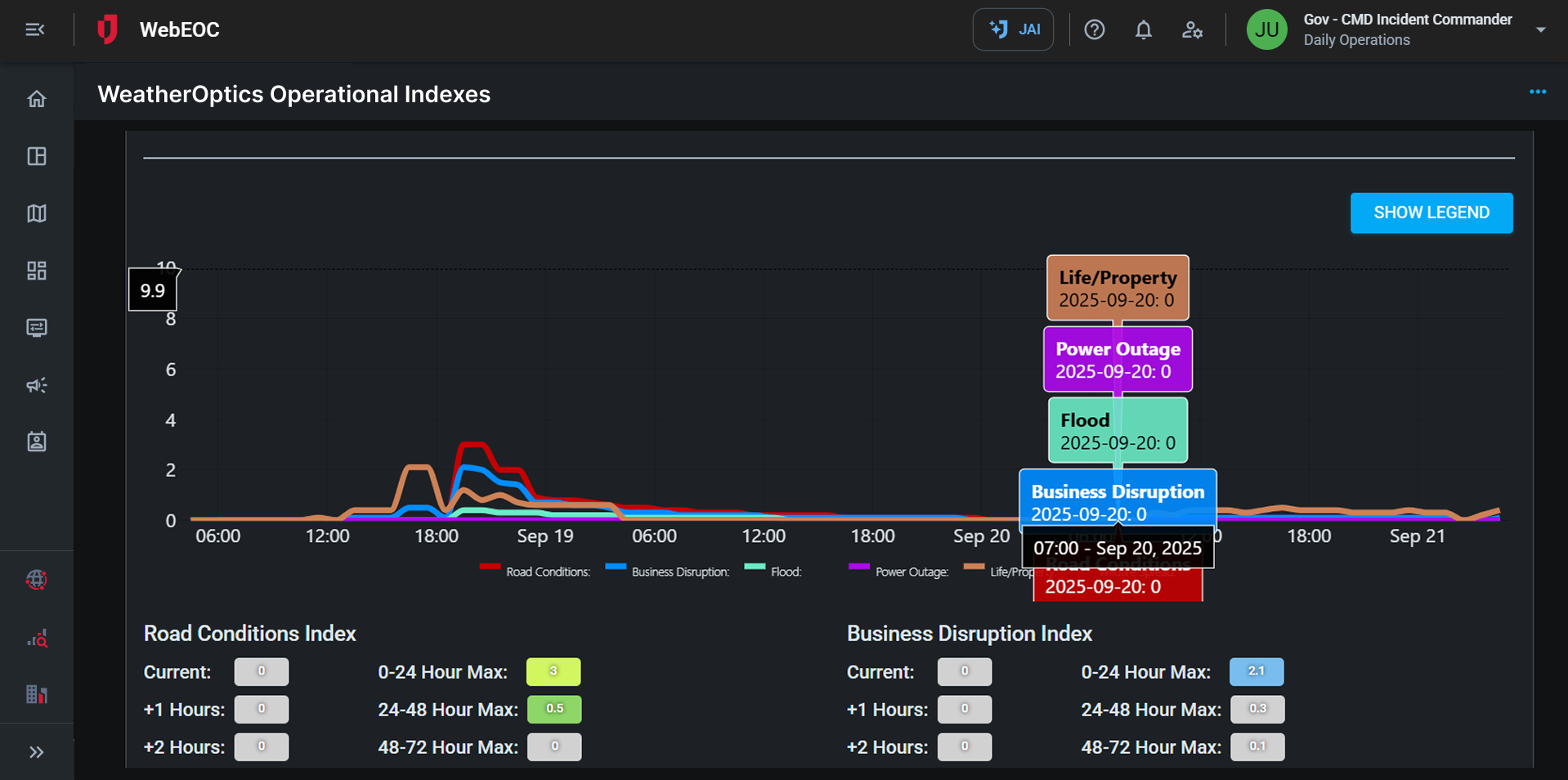Collapse the navigation menu with hamburger icon
Image resolution: width=1568 pixels, height=780 pixels.
pyautogui.click(x=34, y=30)
